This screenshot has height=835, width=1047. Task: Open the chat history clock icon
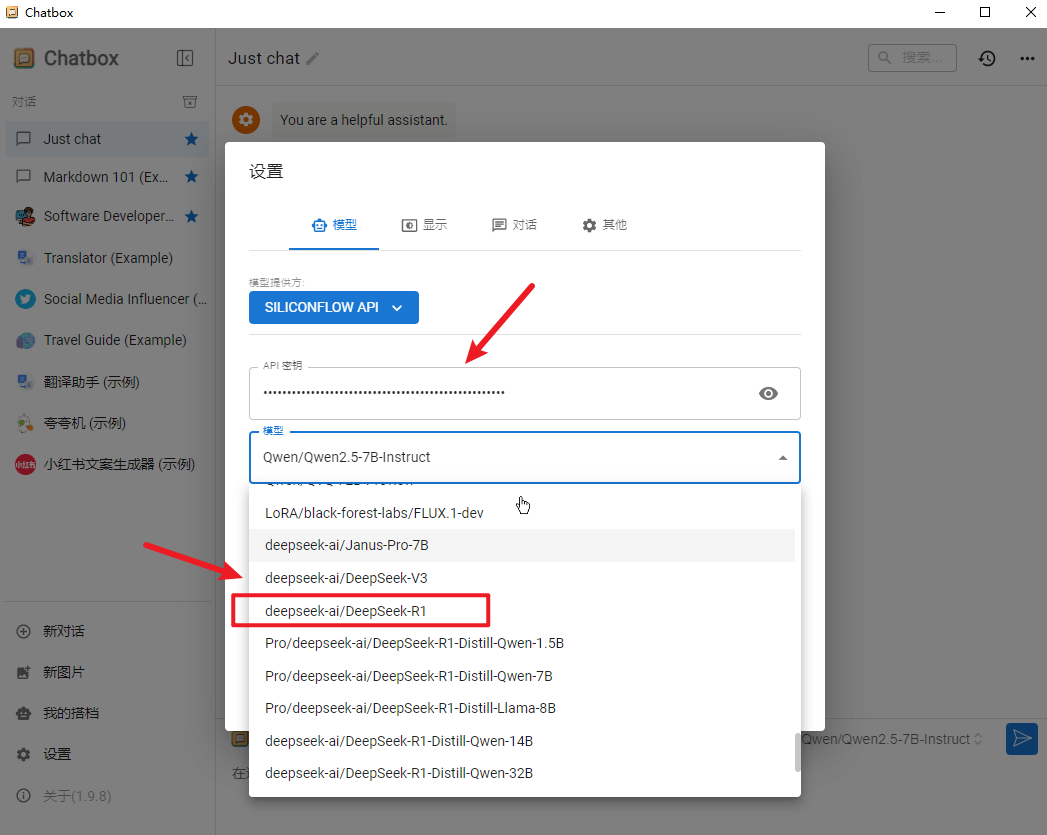(987, 59)
